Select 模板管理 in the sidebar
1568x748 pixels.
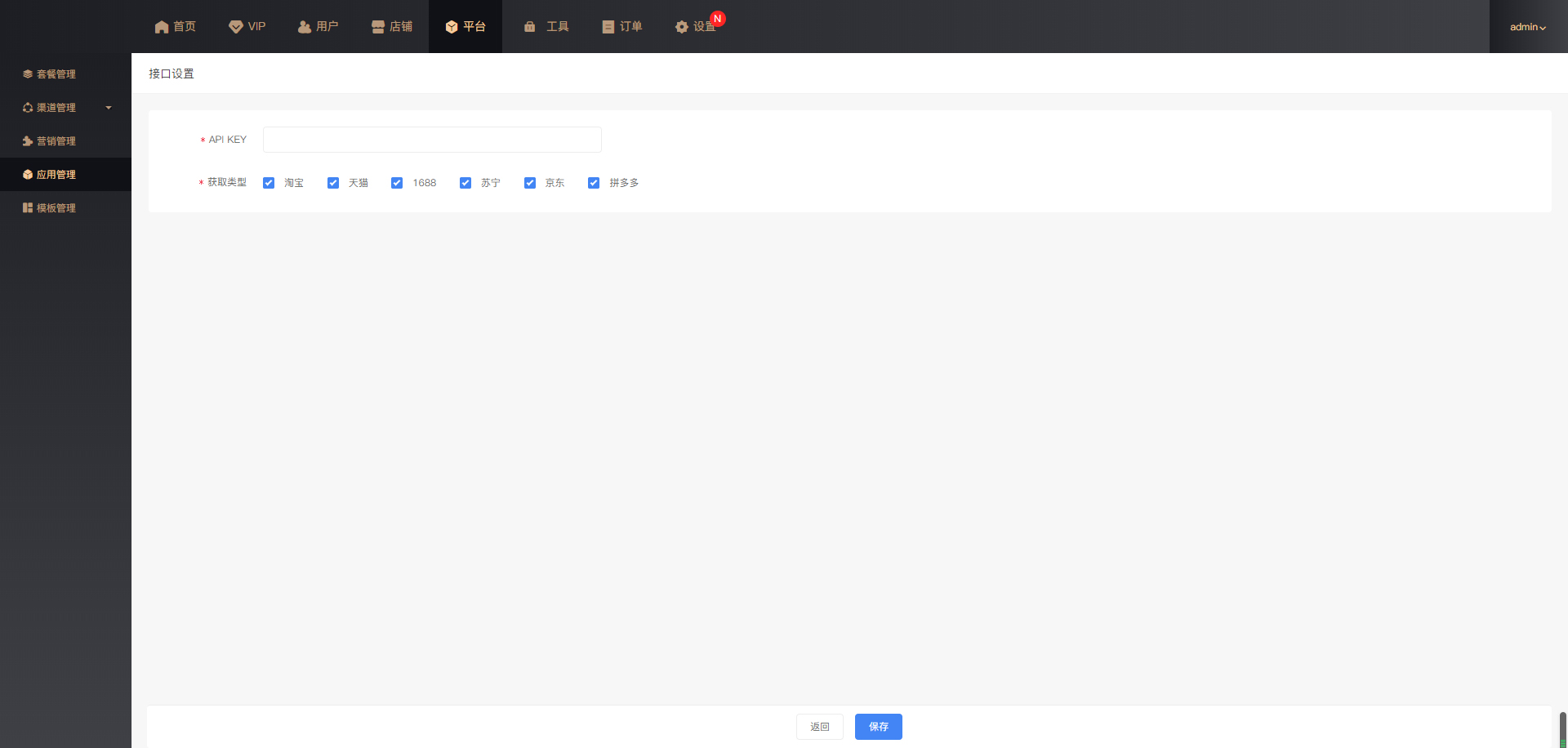click(x=56, y=208)
